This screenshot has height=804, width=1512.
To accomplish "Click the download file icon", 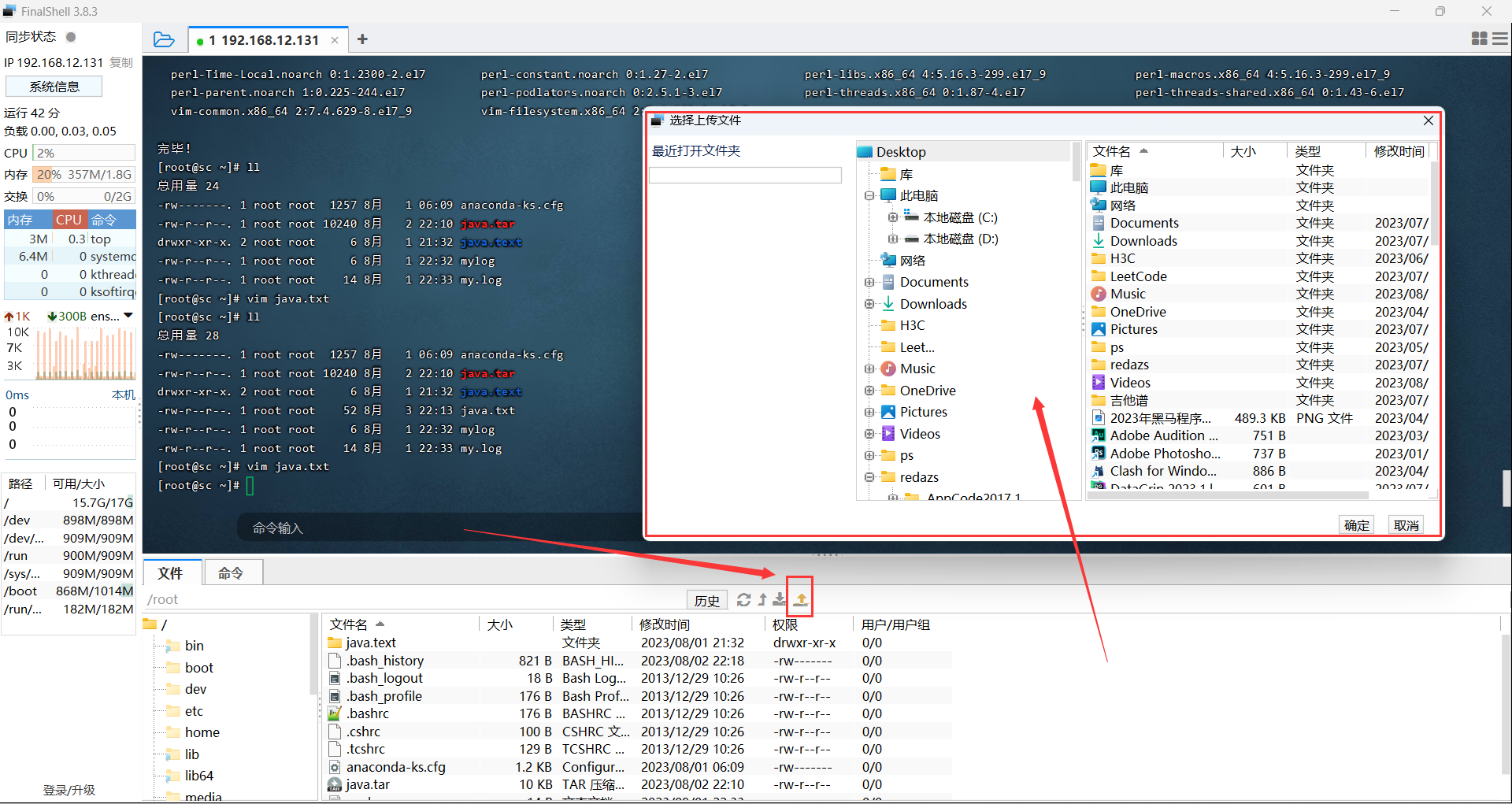I will [x=780, y=600].
